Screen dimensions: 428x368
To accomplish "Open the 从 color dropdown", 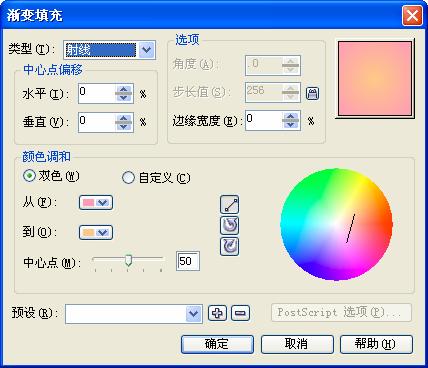I will coord(96,203).
